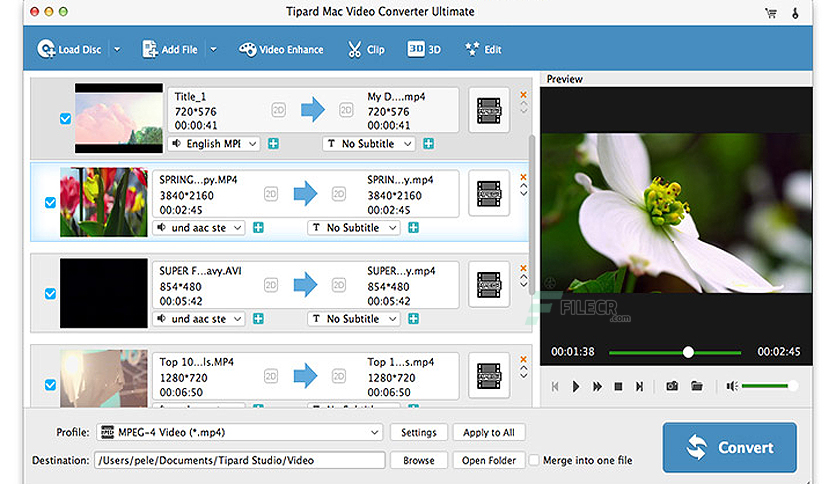
Task: Open output format for SUPER F row
Action: click(489, 285)
